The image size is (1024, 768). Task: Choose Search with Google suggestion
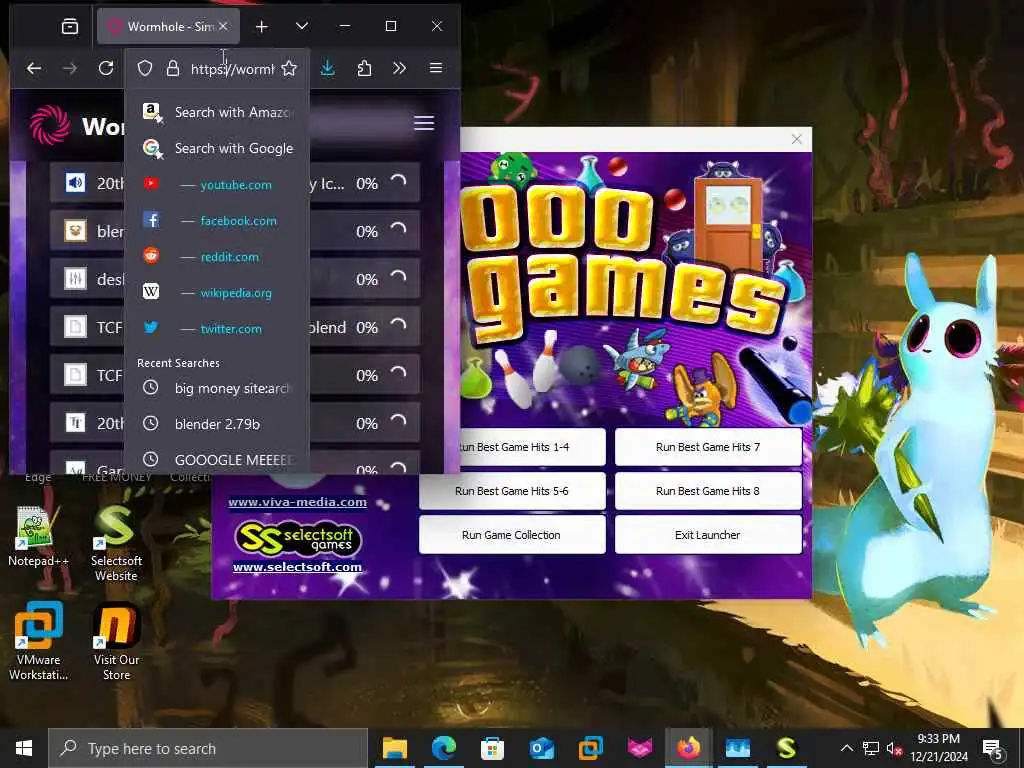click(x=217, y=148)
